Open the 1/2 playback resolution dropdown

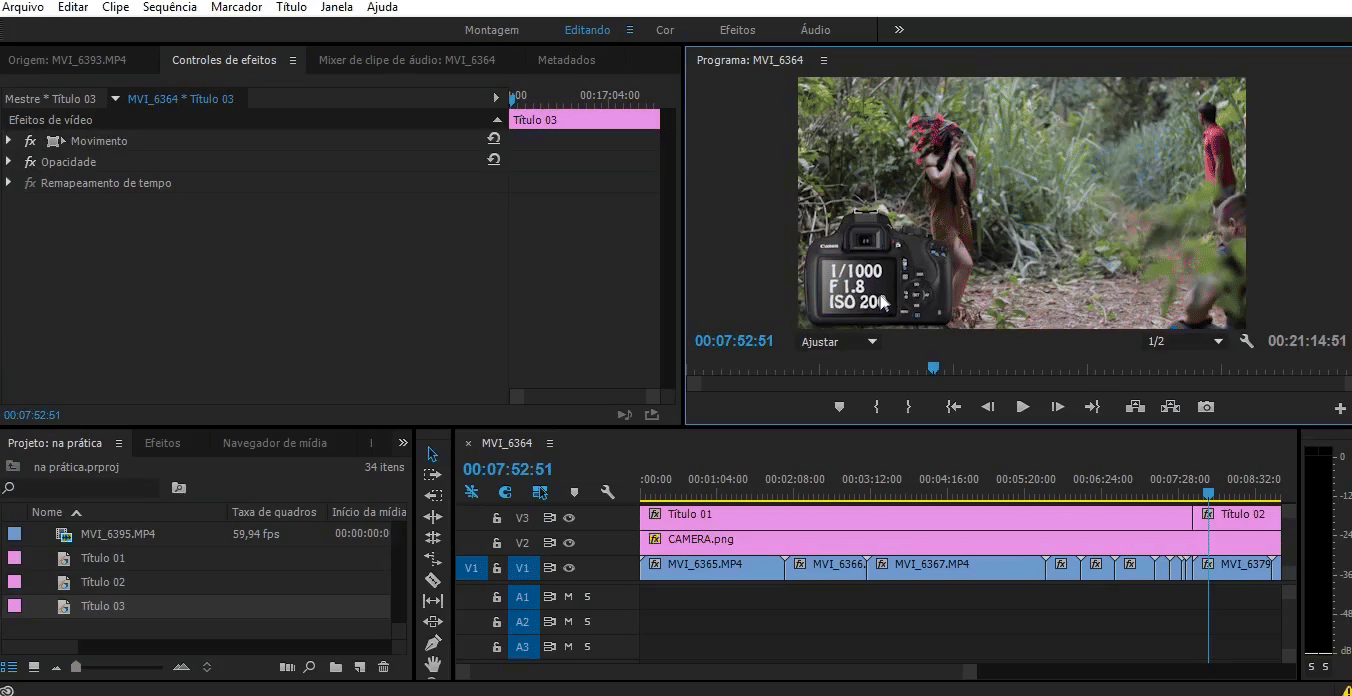[1185, 341]
